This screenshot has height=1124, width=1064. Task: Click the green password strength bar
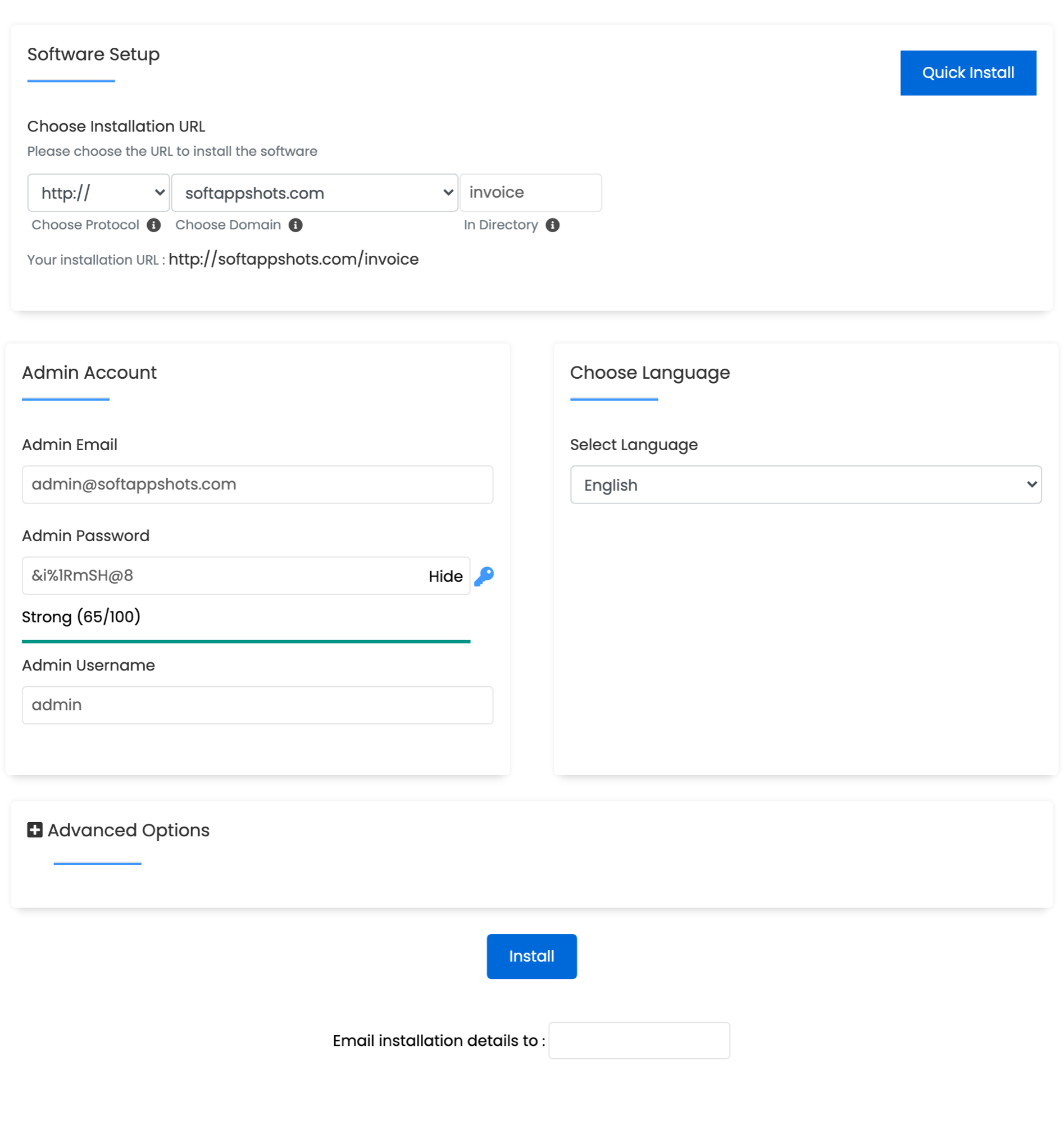(245, 641)
